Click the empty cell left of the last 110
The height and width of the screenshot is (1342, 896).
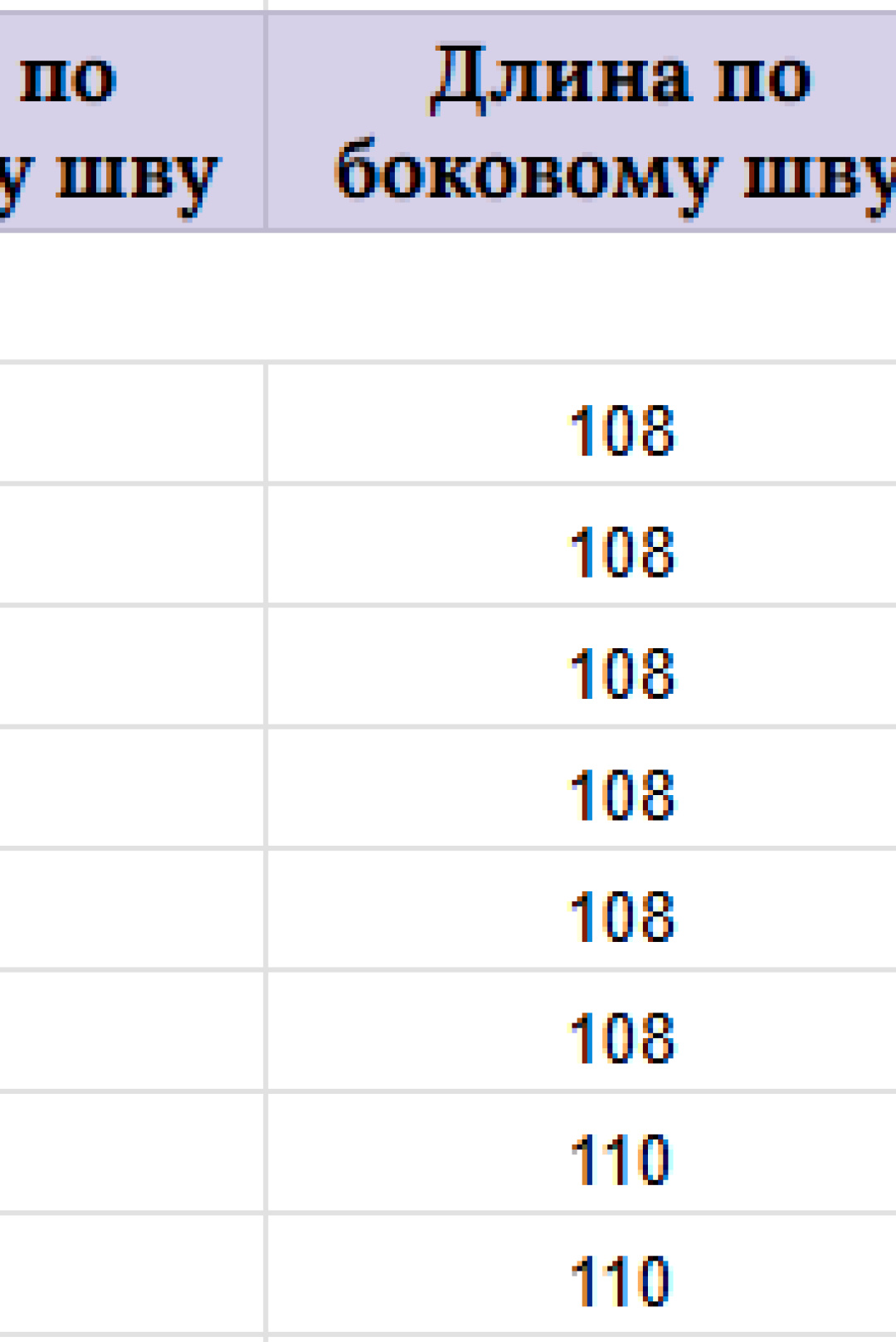[131, 1273]
